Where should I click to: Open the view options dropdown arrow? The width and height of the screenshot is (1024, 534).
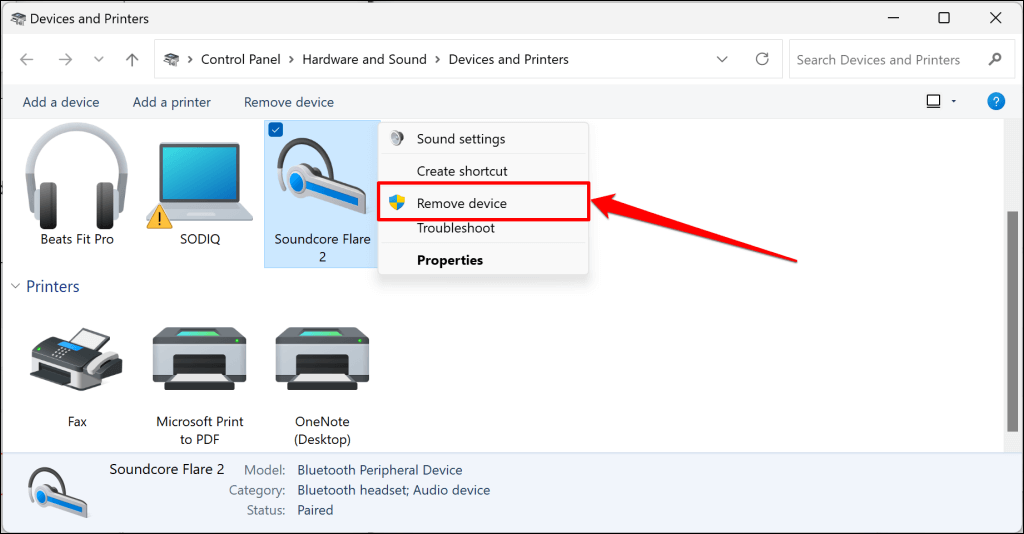(x=953, y=101)
